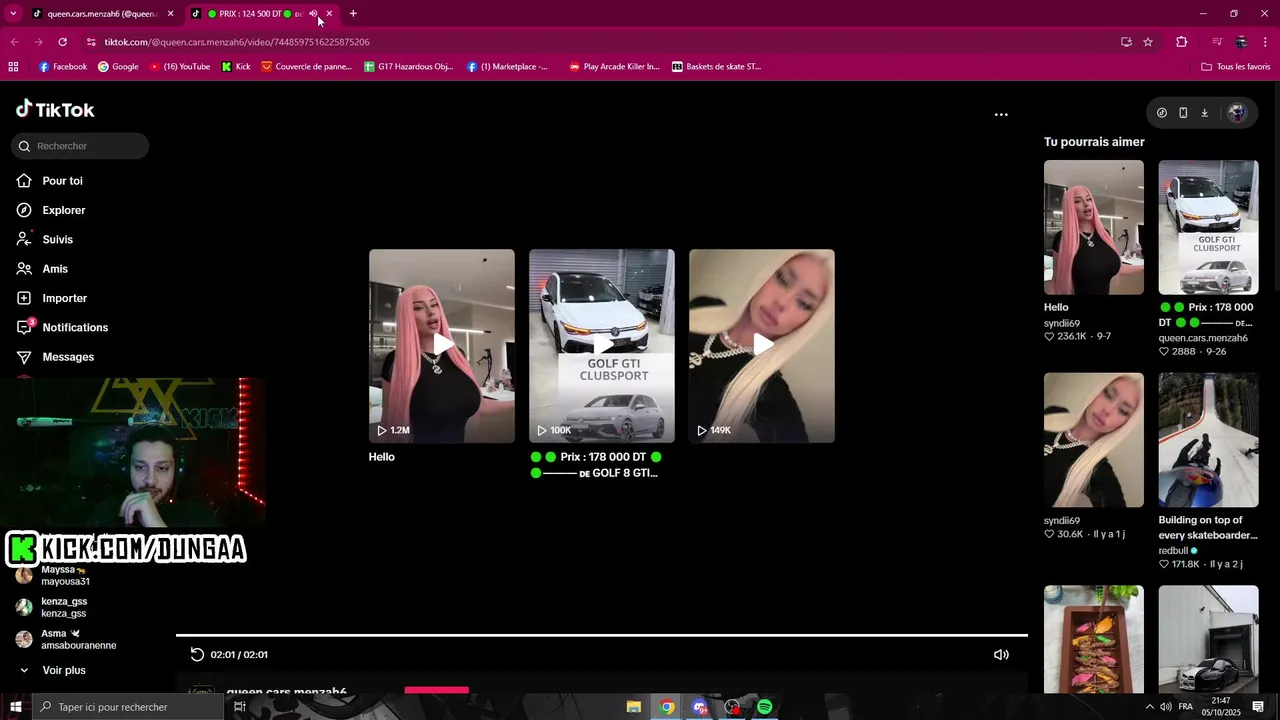Play the Hello suggested video with 1.2M views

click(x=442, y=345)
